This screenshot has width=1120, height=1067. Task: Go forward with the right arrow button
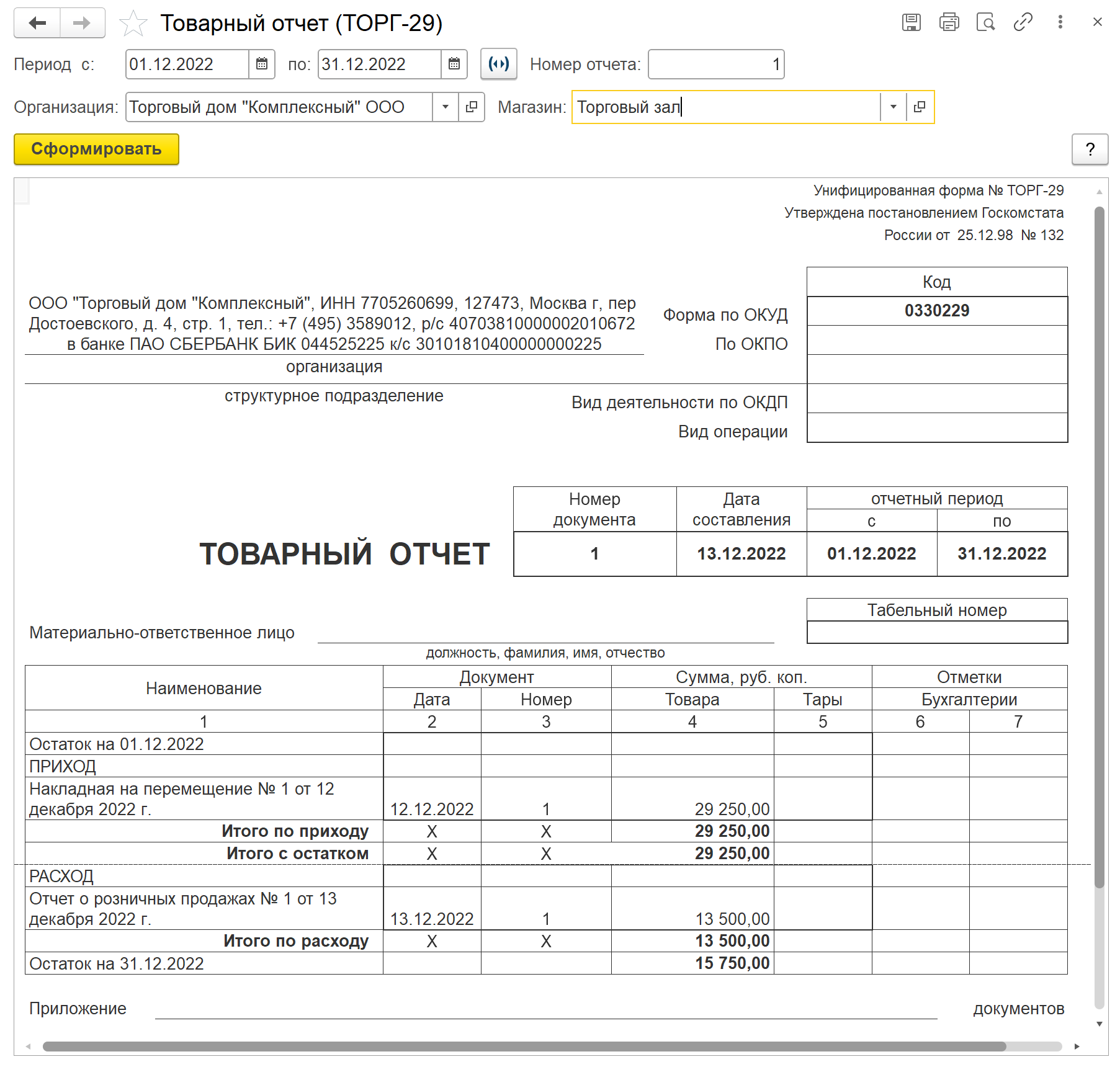pyautogui.click(x=82, y=23)
